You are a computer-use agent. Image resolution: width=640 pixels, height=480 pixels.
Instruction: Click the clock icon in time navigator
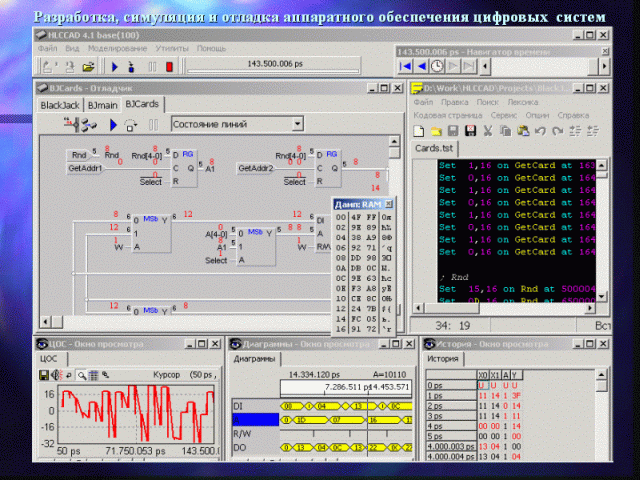coord(437,67)
